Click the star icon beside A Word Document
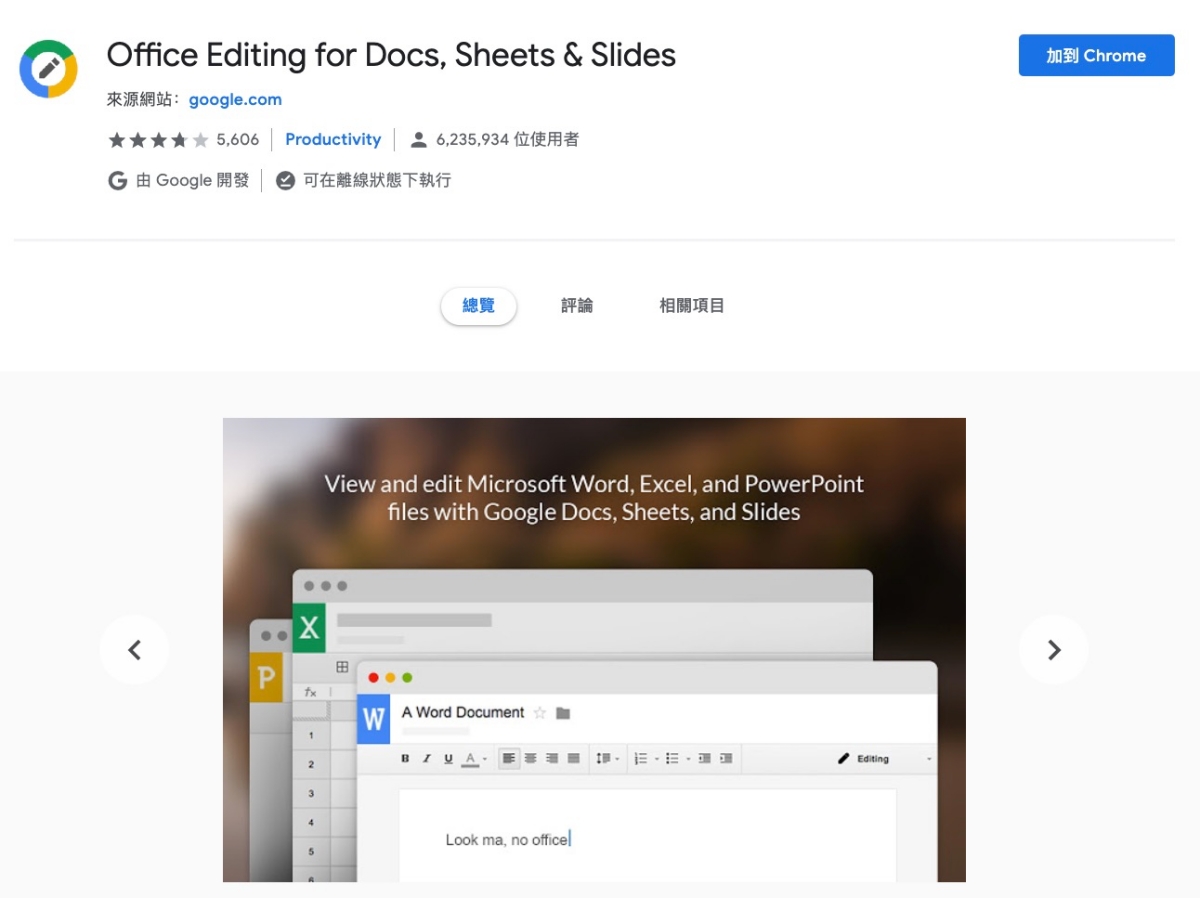 (540, 713)
